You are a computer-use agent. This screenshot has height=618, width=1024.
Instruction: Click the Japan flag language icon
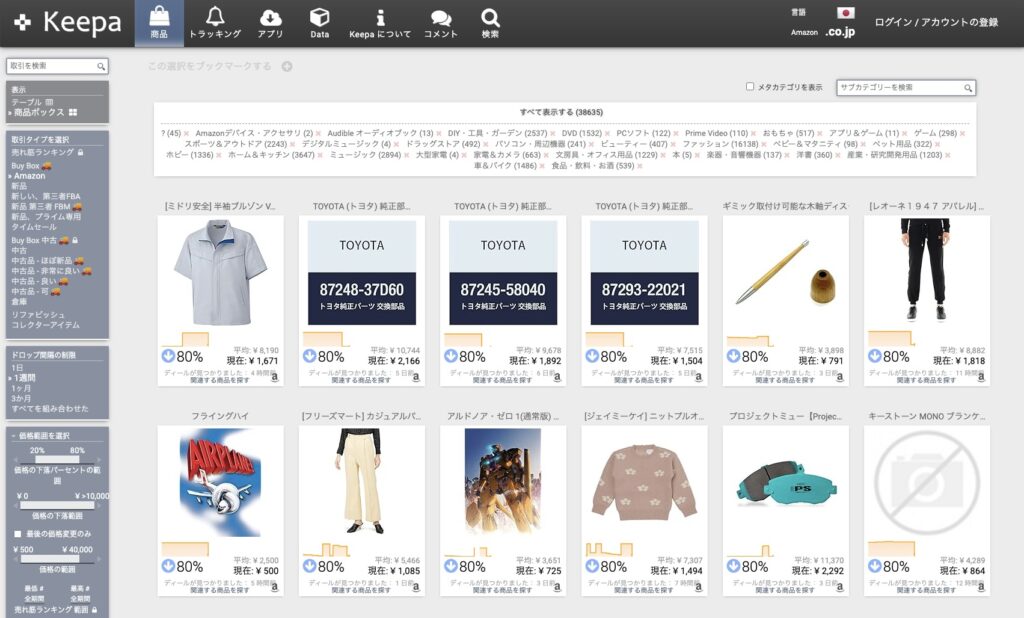point(846,13)
